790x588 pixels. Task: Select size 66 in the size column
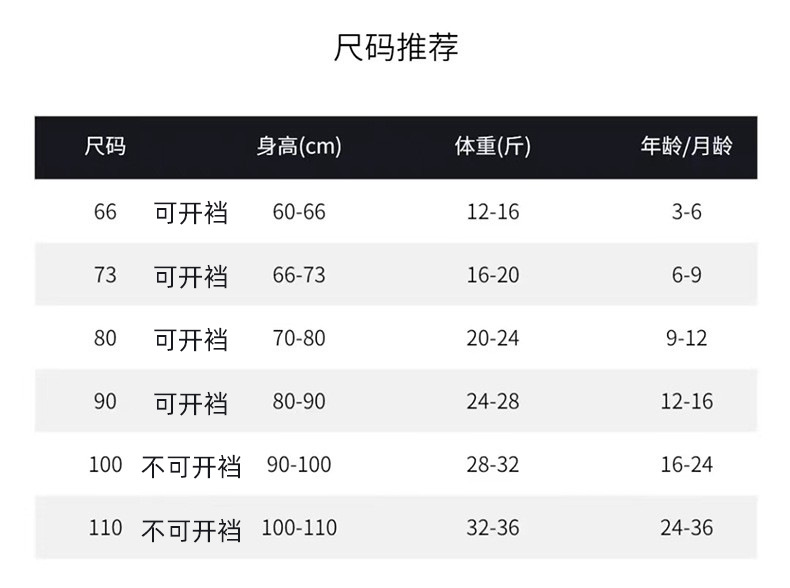click(105, 212)
